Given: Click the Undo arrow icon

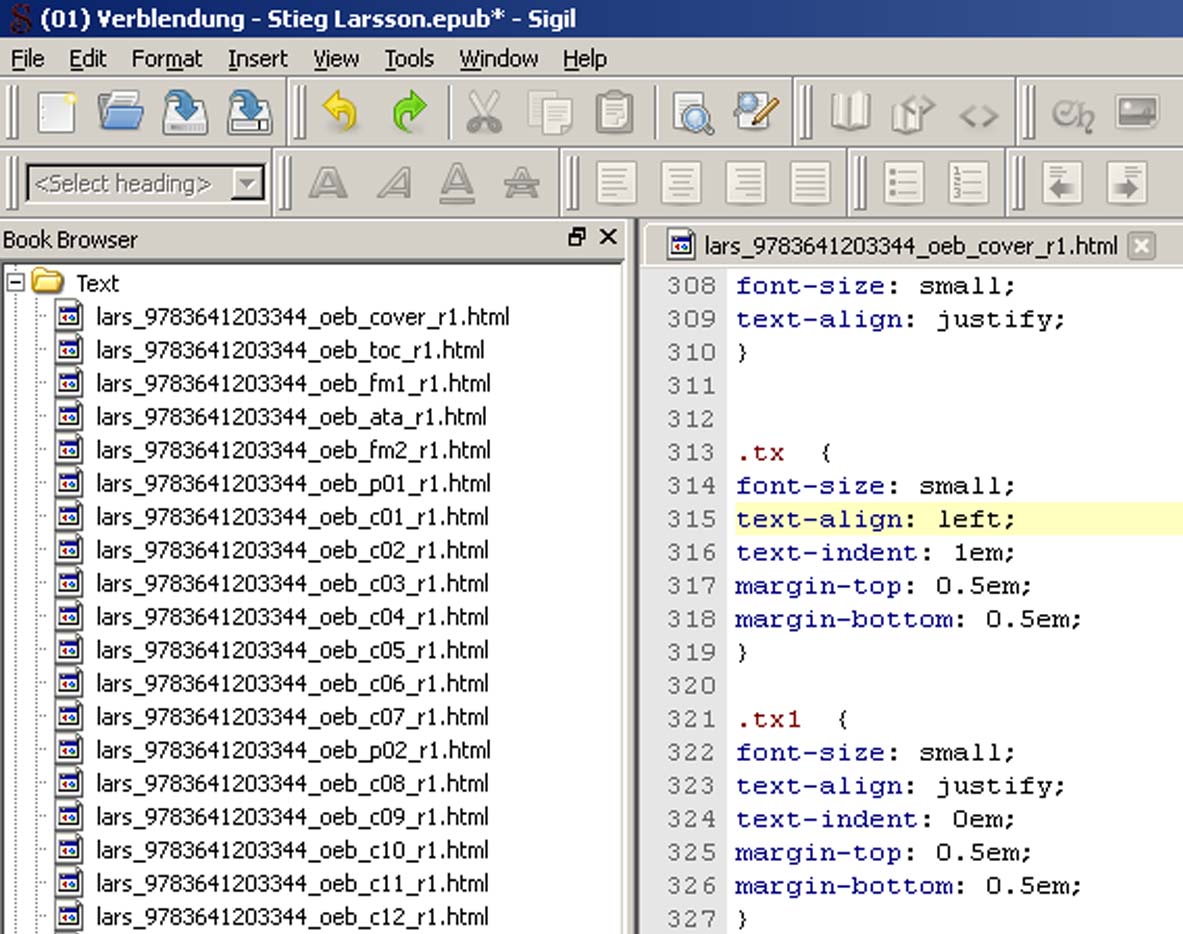Looking at the screenshot, I should pos(341,113).
